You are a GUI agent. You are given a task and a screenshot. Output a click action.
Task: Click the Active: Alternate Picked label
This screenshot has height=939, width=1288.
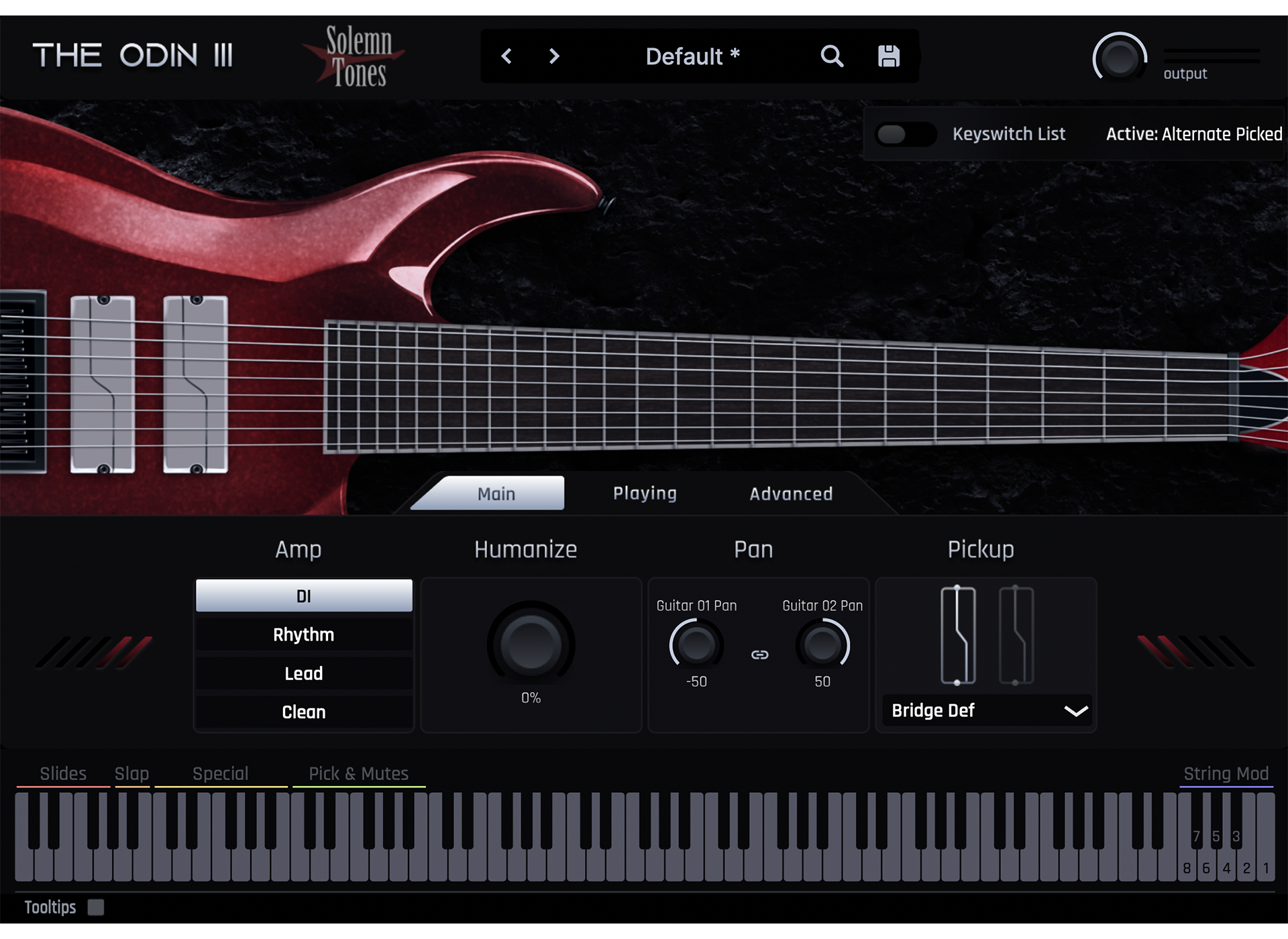click(x=1194, y=134)
